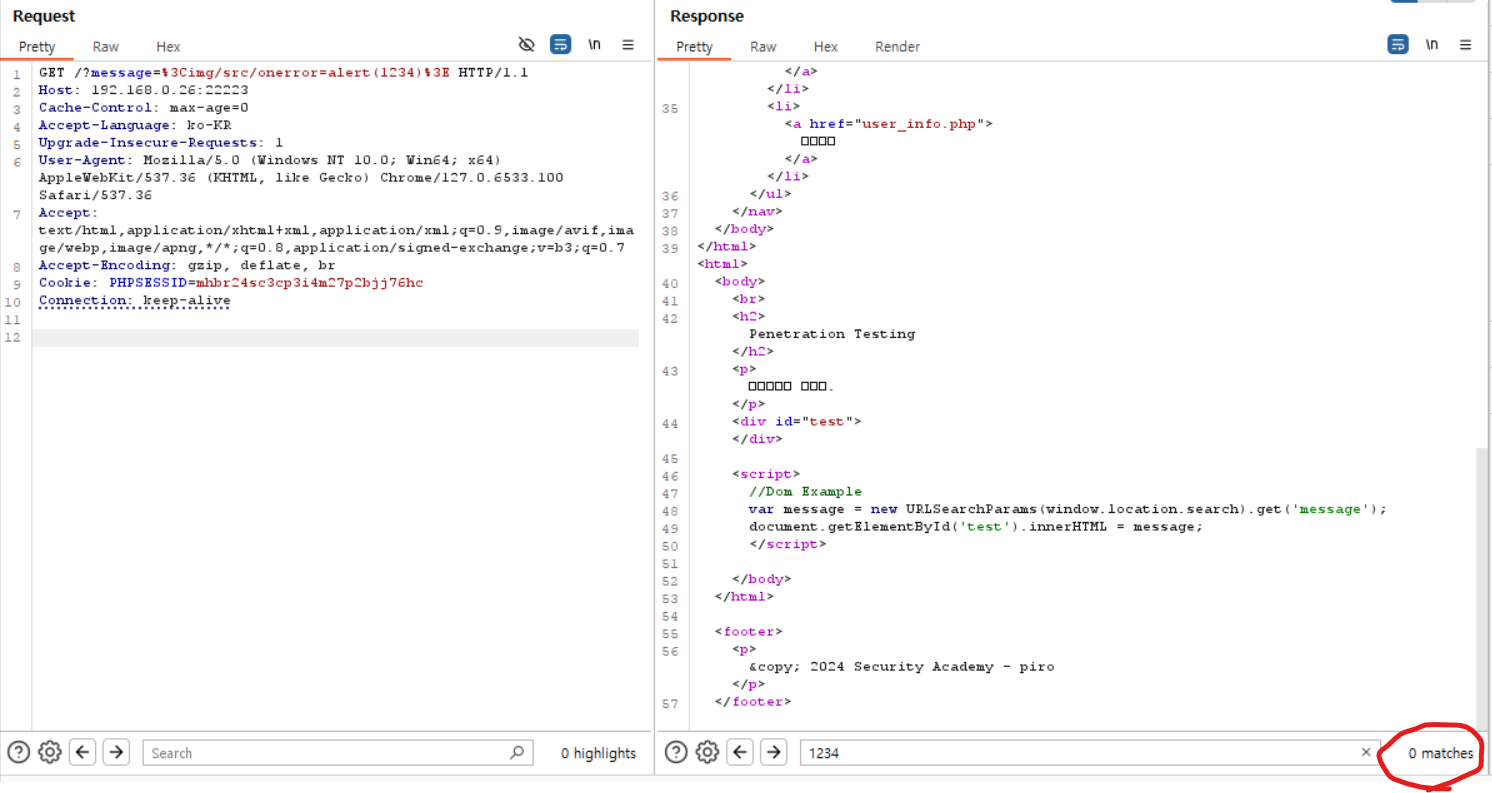Click the User-Agent header line

301,178
